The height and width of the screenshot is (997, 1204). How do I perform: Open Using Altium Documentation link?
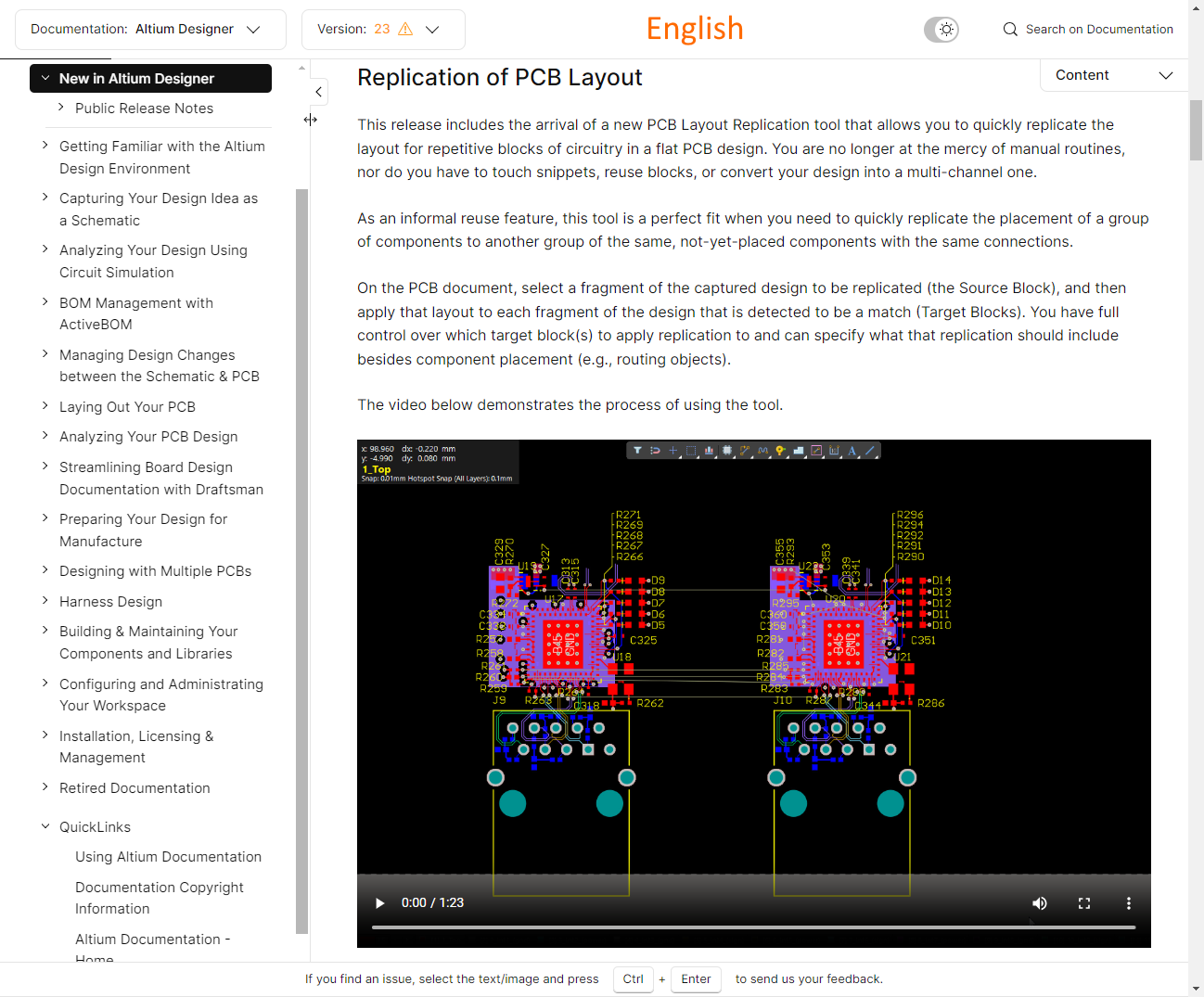click(x=168, y=857)
